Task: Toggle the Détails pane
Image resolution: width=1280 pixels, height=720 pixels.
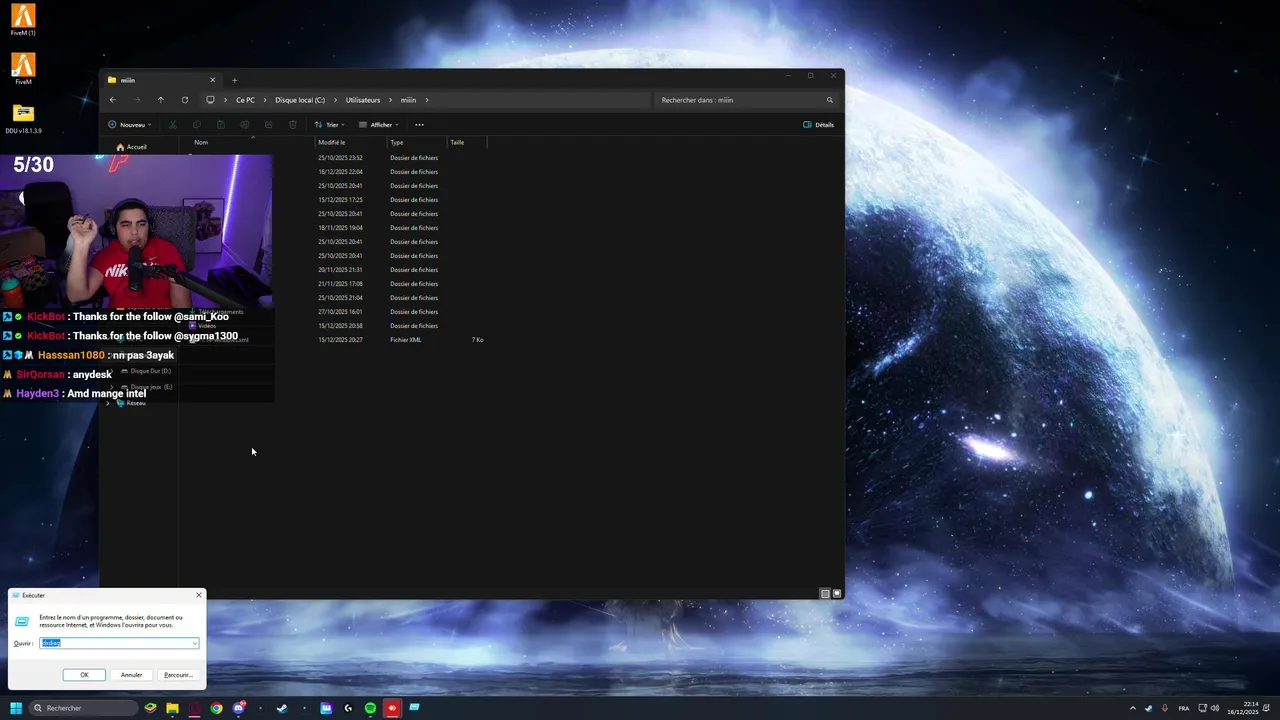Action: click(x=818, y=125)
